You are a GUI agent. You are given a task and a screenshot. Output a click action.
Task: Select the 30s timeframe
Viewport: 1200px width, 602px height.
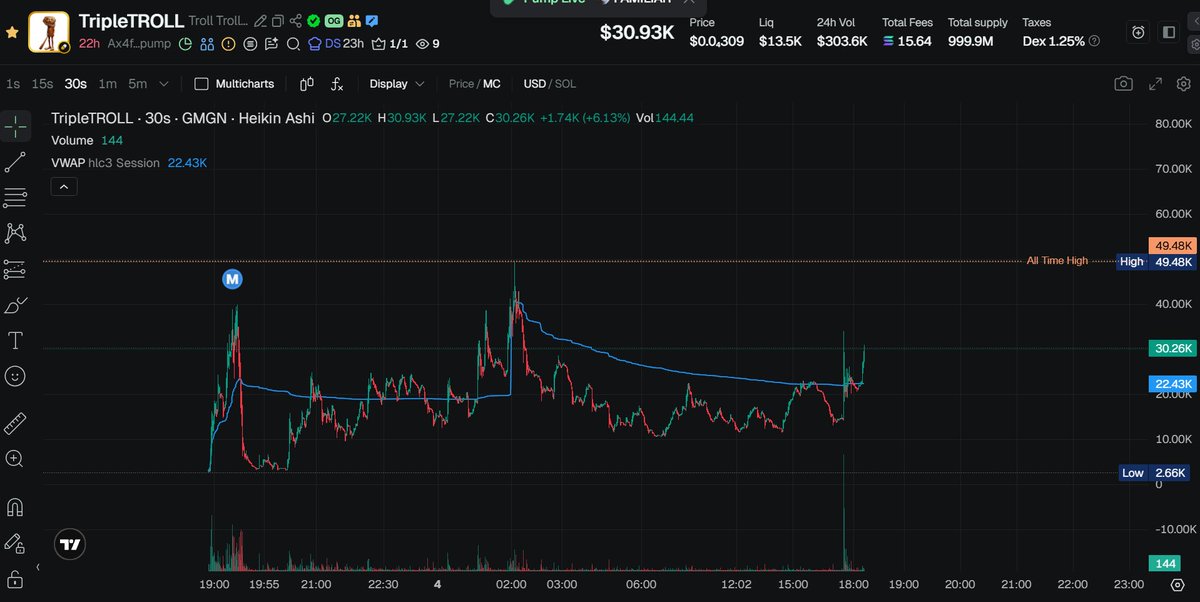[75, 84]
